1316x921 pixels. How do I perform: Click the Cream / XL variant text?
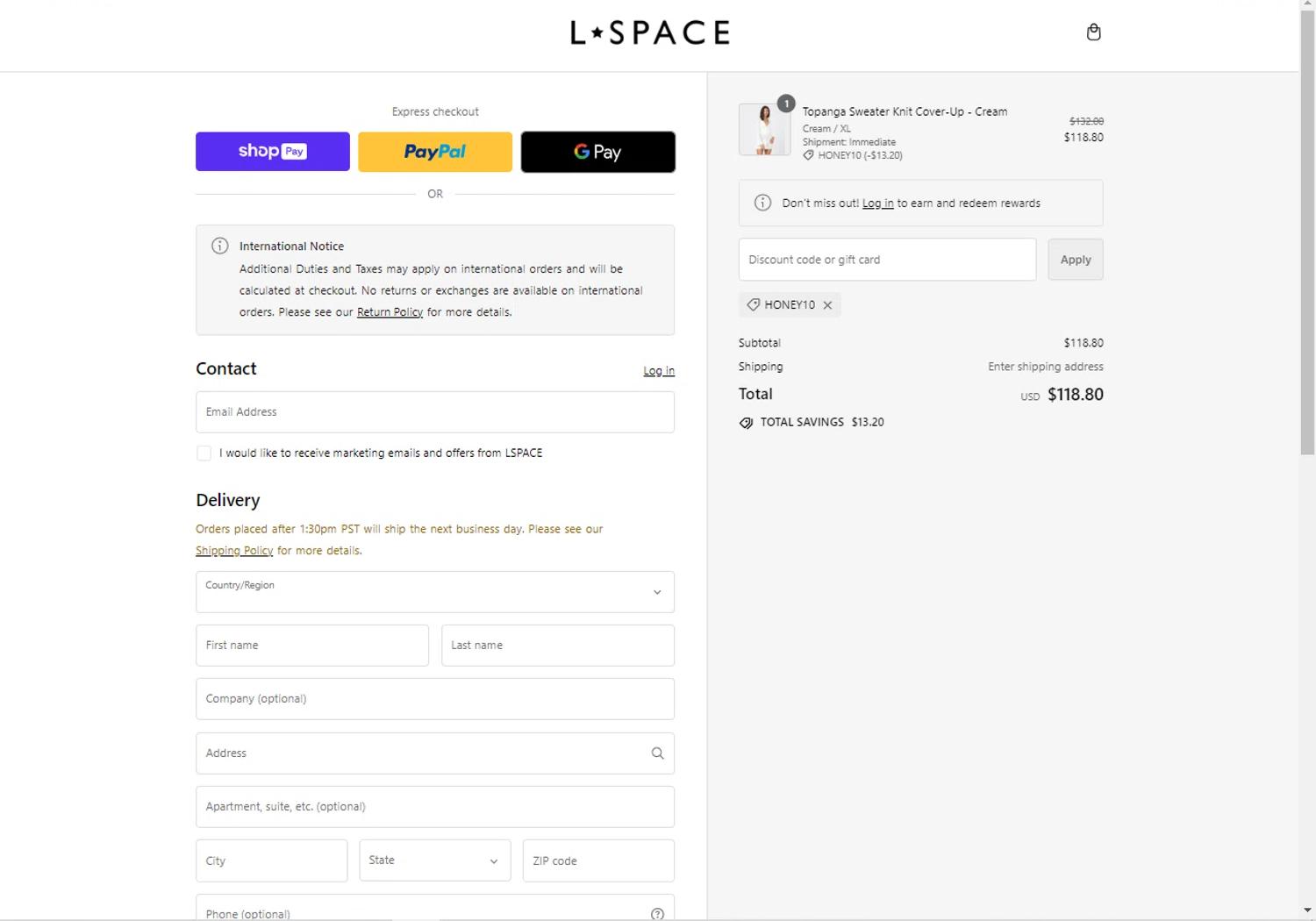click(x=826, y=129)
